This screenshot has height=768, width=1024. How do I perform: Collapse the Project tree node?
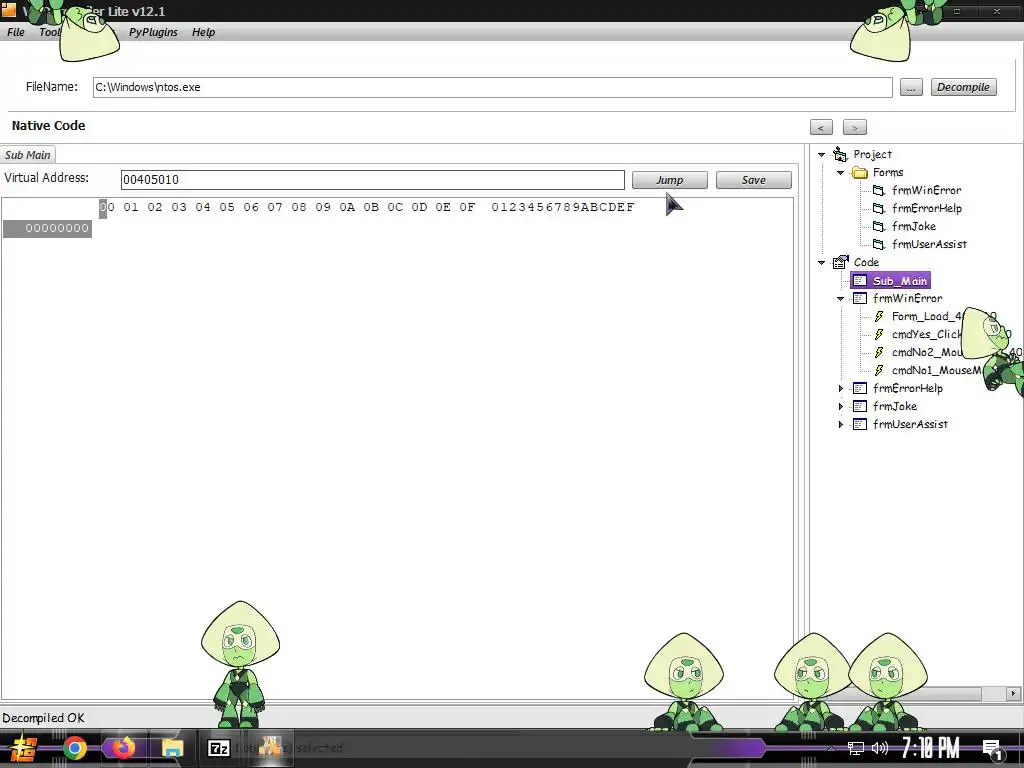tap(822, 155)
